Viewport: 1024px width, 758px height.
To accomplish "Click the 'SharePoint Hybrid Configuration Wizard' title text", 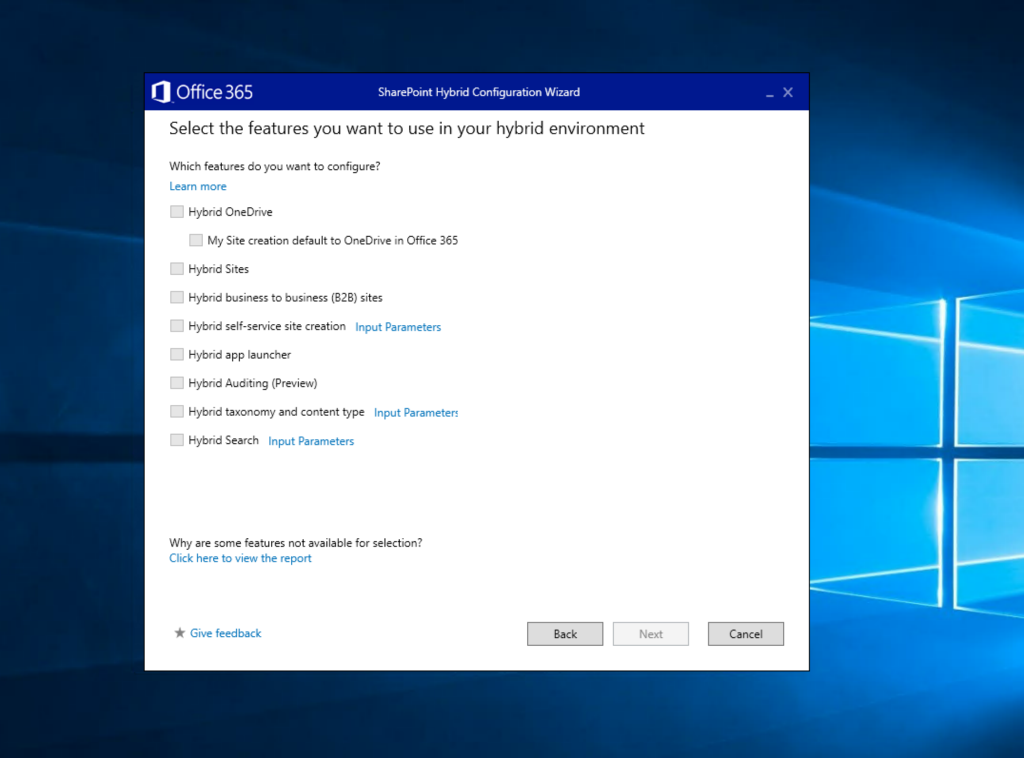I will pos(479,92).
